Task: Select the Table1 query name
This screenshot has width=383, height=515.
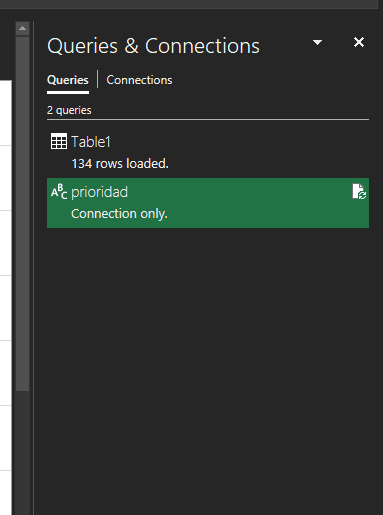Action: [91, 142]
